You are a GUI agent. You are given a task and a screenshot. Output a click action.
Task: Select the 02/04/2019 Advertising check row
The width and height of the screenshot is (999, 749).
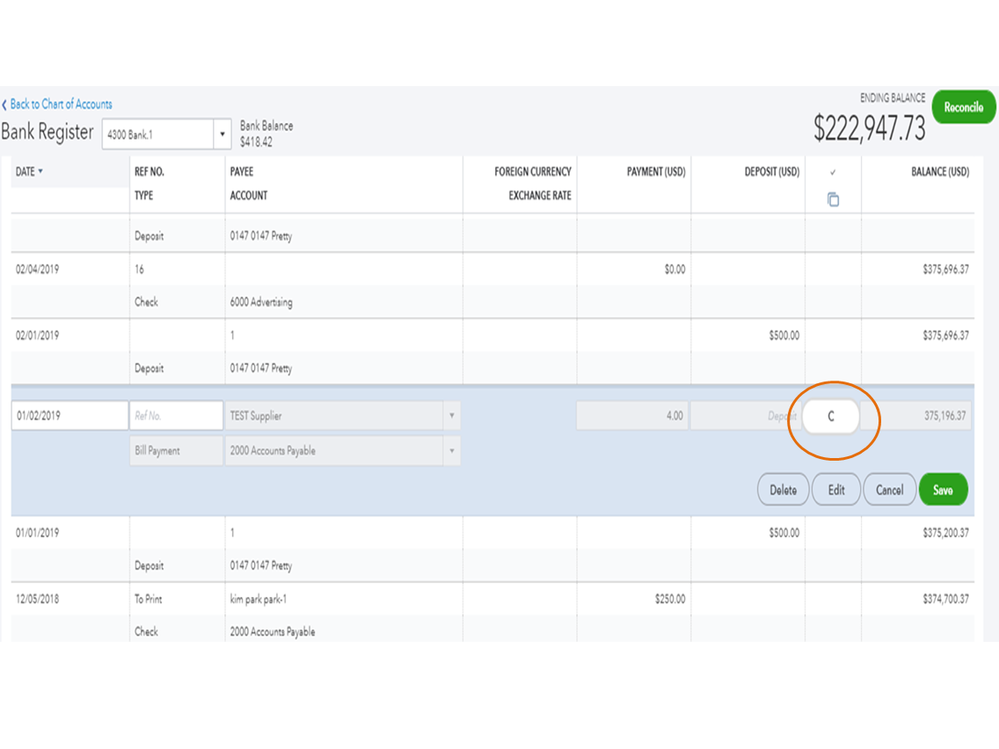click(400, 270)
